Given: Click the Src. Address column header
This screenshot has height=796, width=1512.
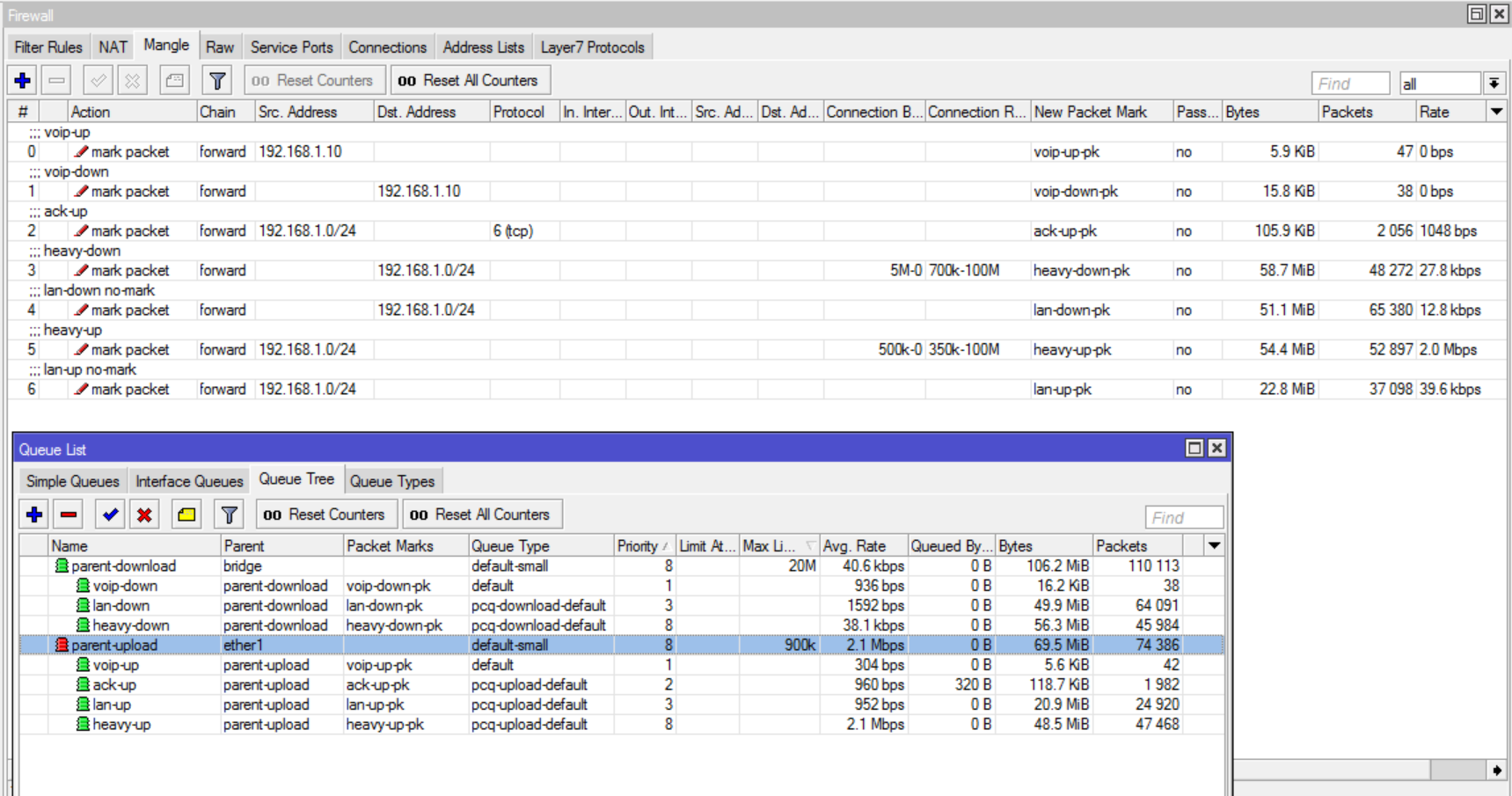Looking at the screenshot, I should (x=314, y=112).
